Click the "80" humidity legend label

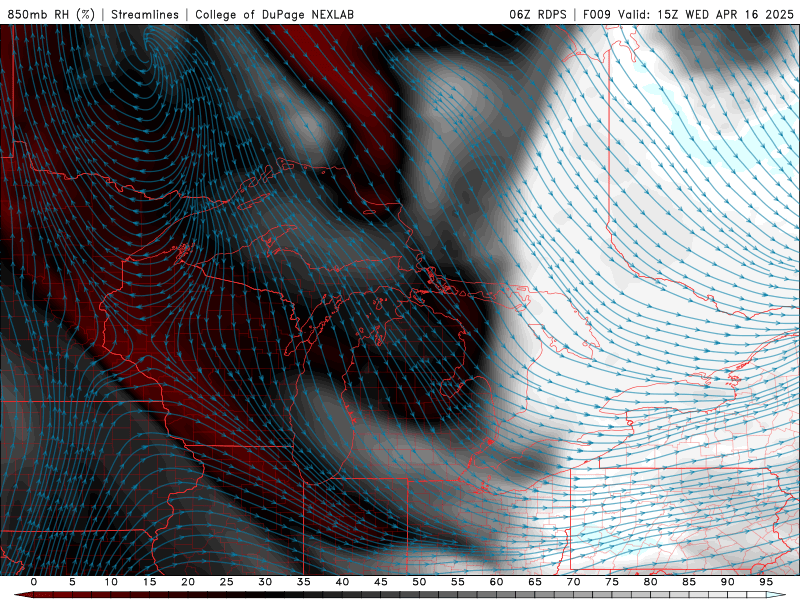click(x=650, y=582)
